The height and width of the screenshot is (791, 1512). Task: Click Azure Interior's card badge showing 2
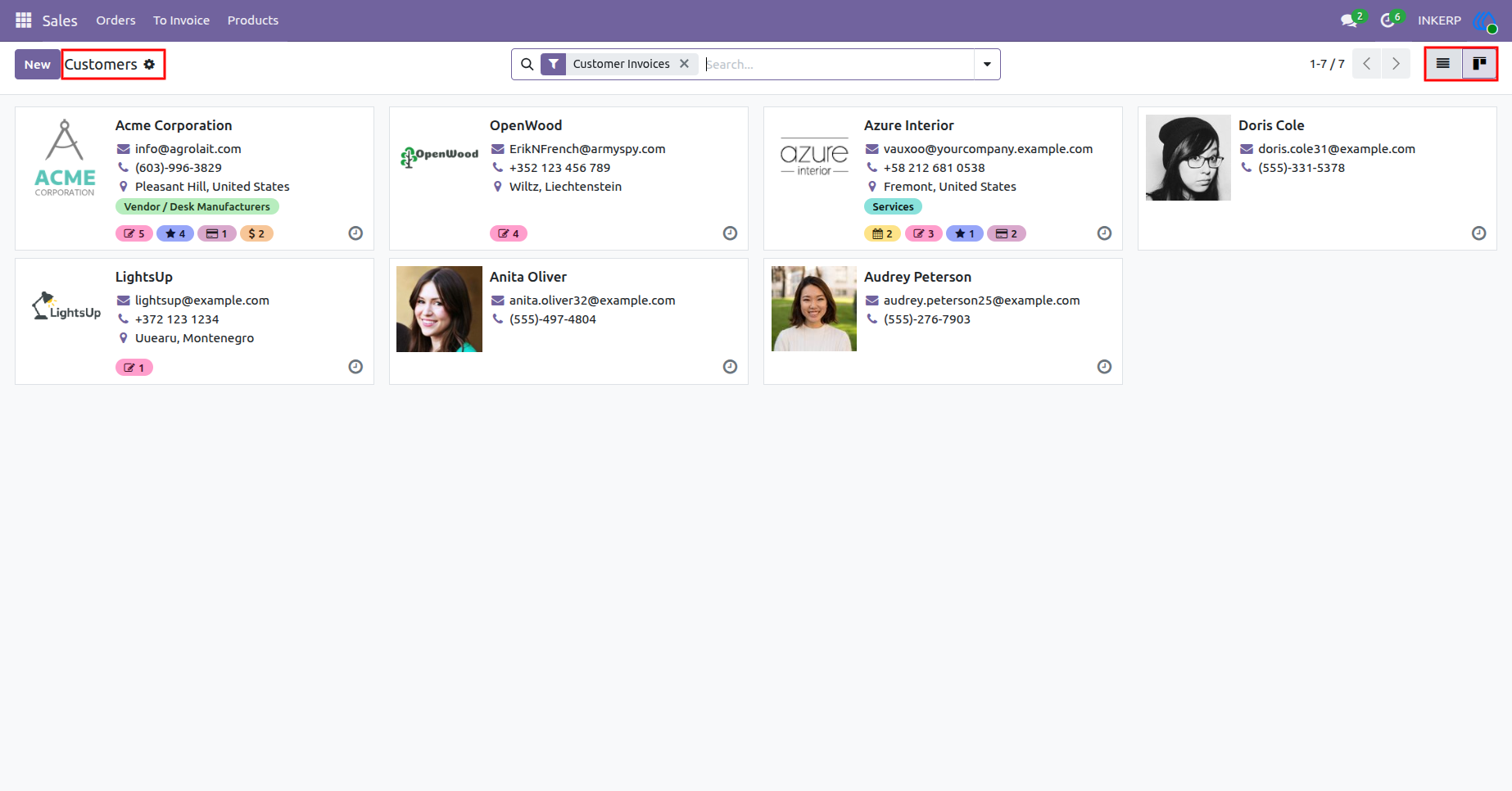(x=1007, y=233)
